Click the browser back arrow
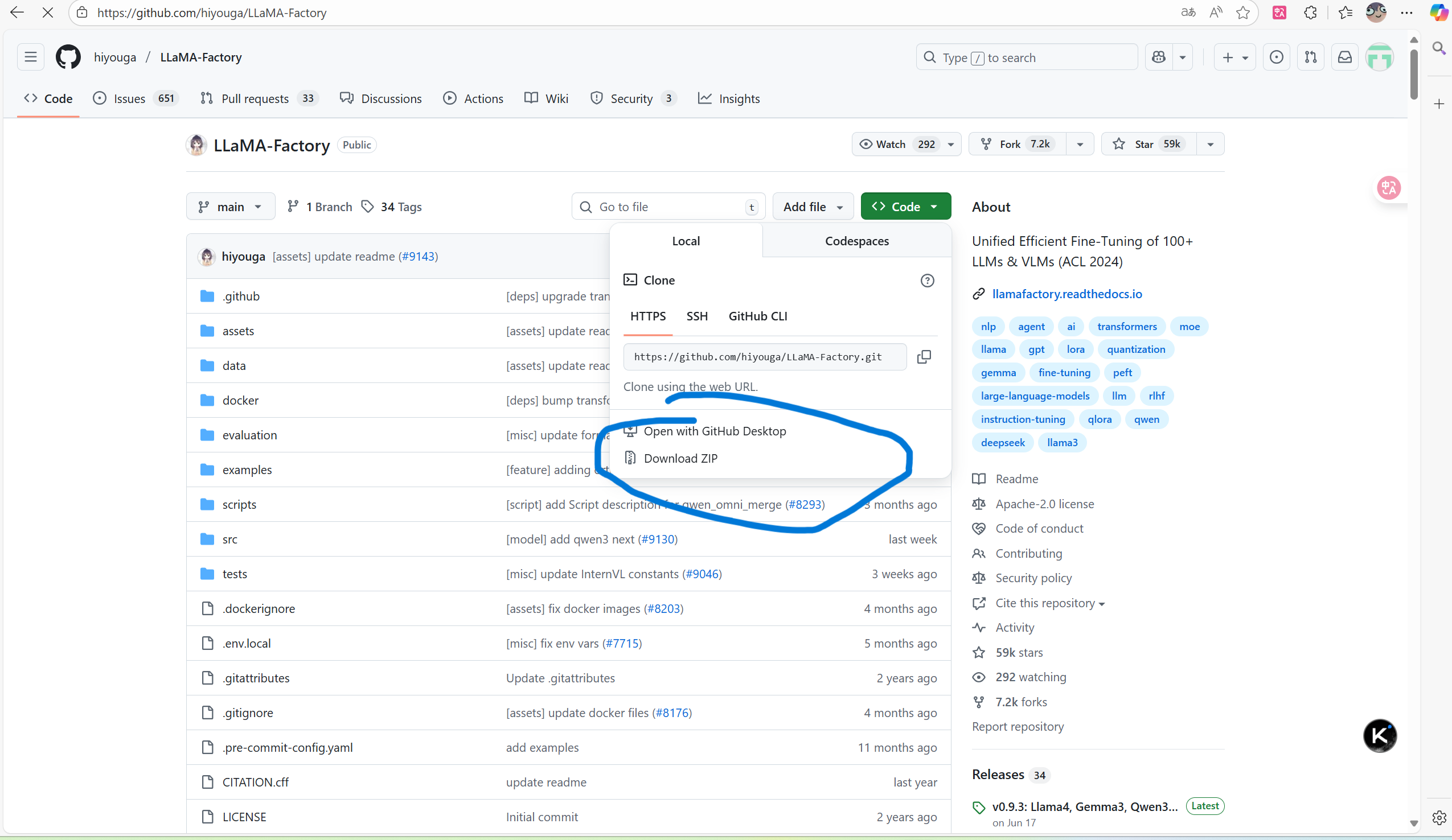Viewport: 1452px width, 840px height. 17,12
